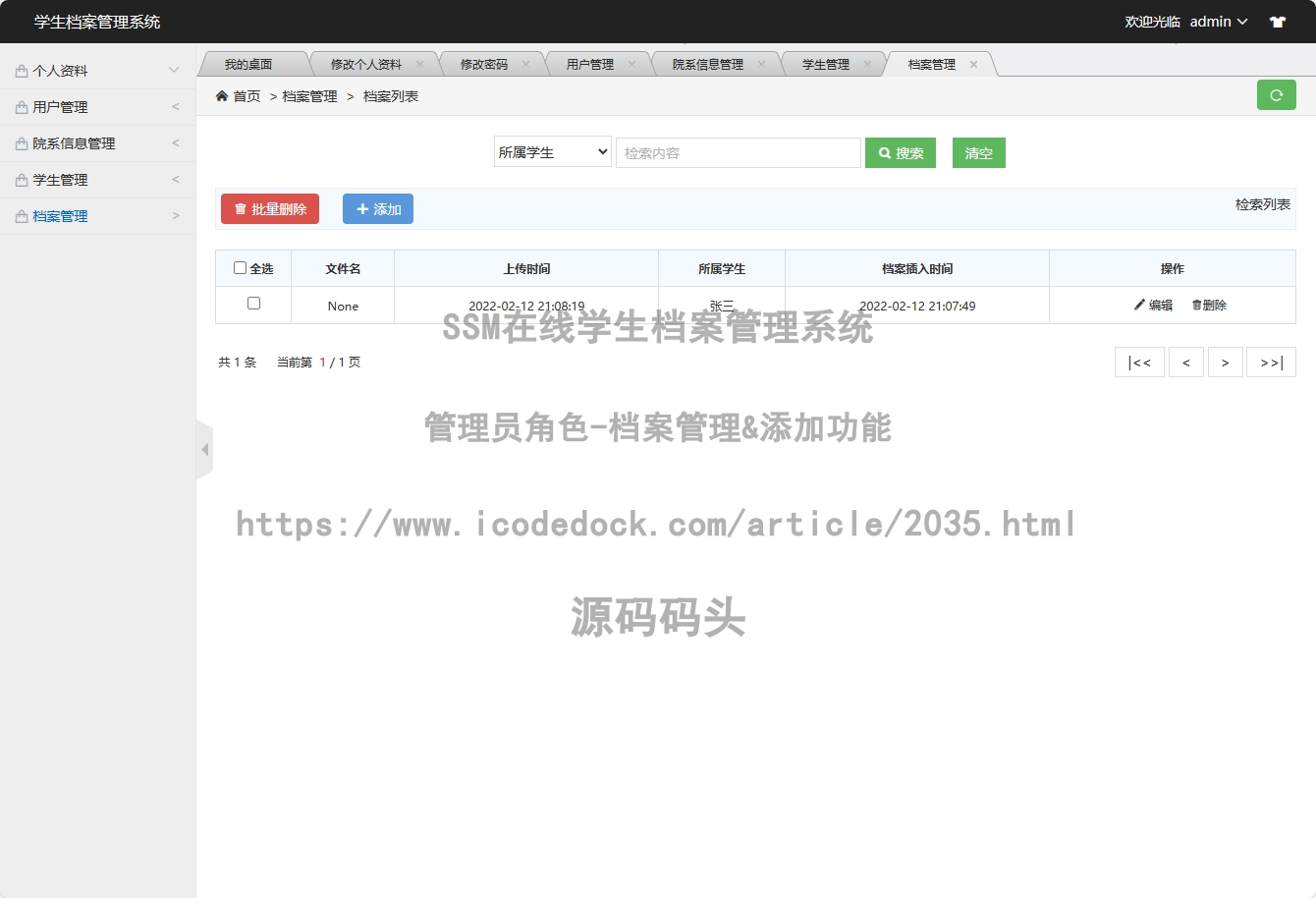Screen dimensions: 1316x898
Task: Click the lock icon beside 用户管理
Action: click(22, 107)
